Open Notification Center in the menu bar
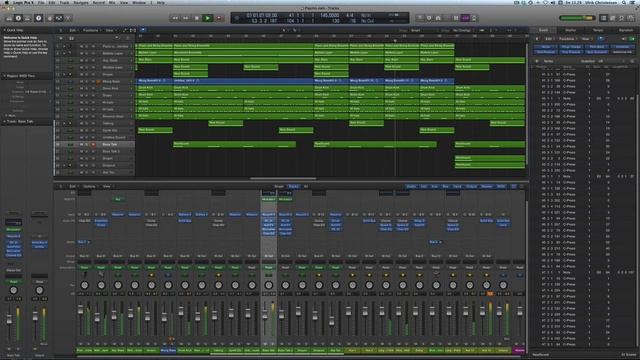The height and width of the screenshot is (360, 640). click(633, 2)
